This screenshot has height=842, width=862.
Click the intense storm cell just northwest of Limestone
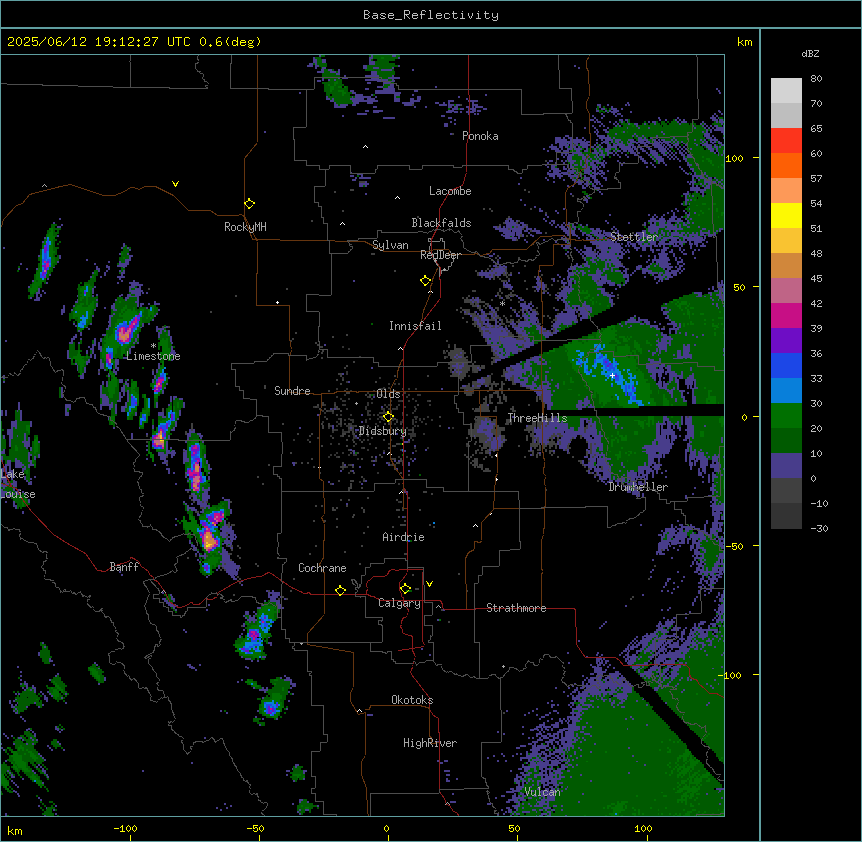126,332
